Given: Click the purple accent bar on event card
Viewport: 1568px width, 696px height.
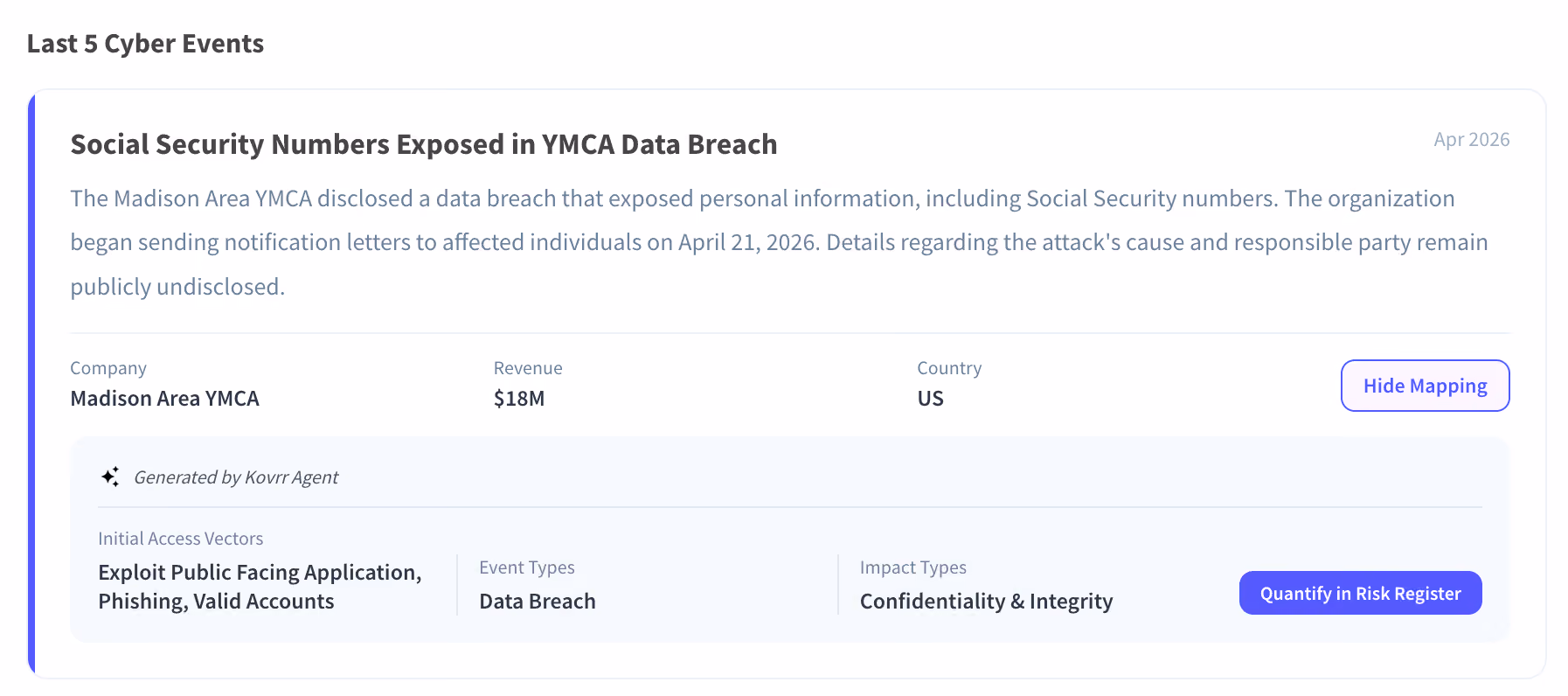Looking at the screenshot, I should (31, 383).
